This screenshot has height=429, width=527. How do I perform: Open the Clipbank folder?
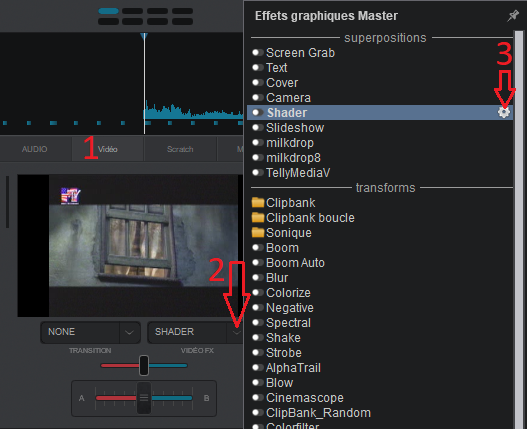284,203
